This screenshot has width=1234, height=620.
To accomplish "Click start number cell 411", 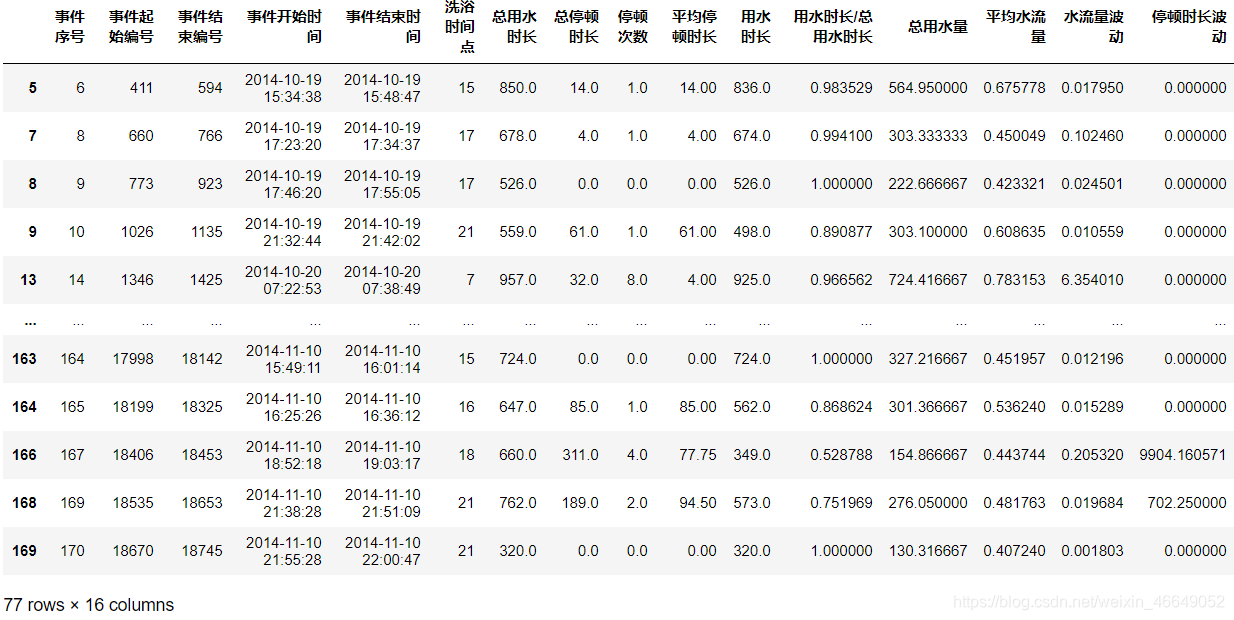I will pos(141,88).
